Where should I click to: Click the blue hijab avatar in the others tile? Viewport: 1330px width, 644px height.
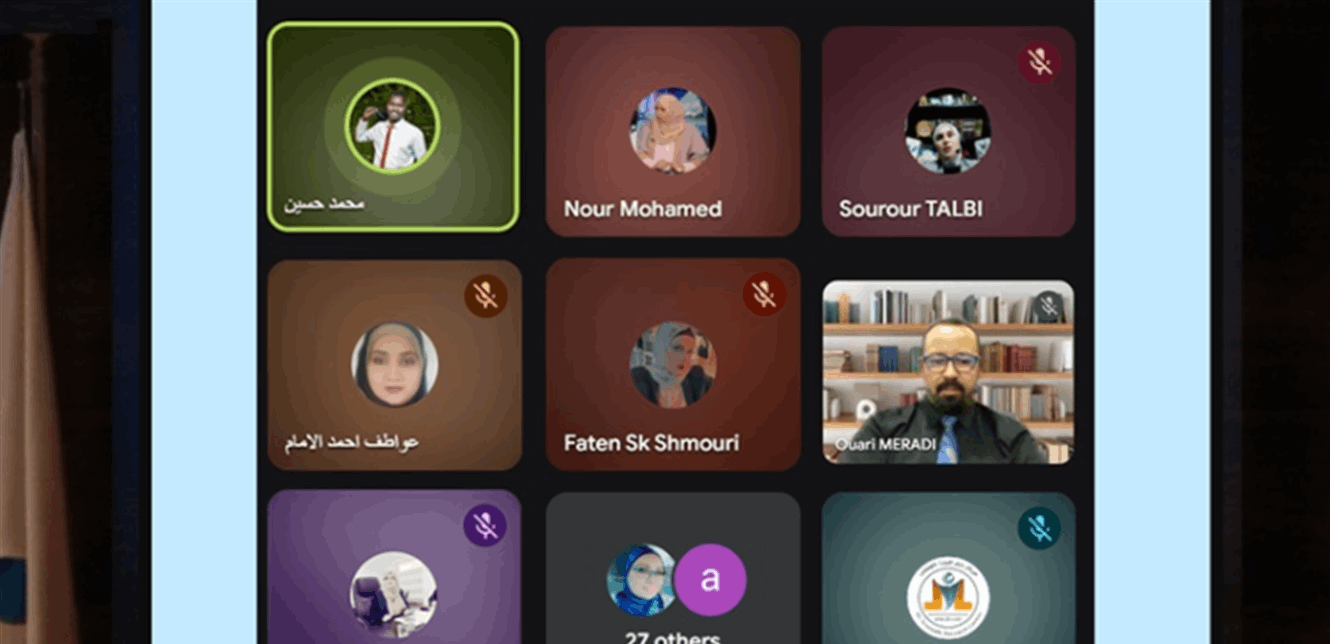tap(642, 580)
